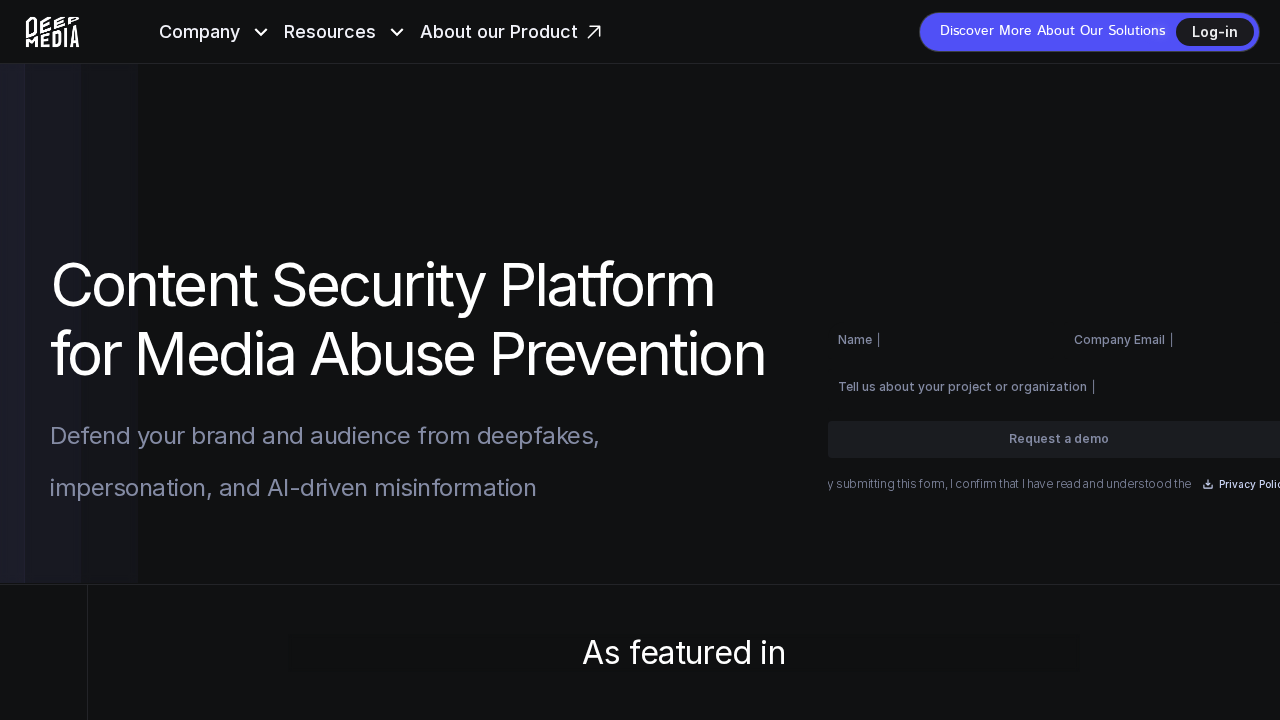The height and width of the screenshot is (720, 1280).
Task: Click the Company dropdown chevron icon
Action: [261, 32]
